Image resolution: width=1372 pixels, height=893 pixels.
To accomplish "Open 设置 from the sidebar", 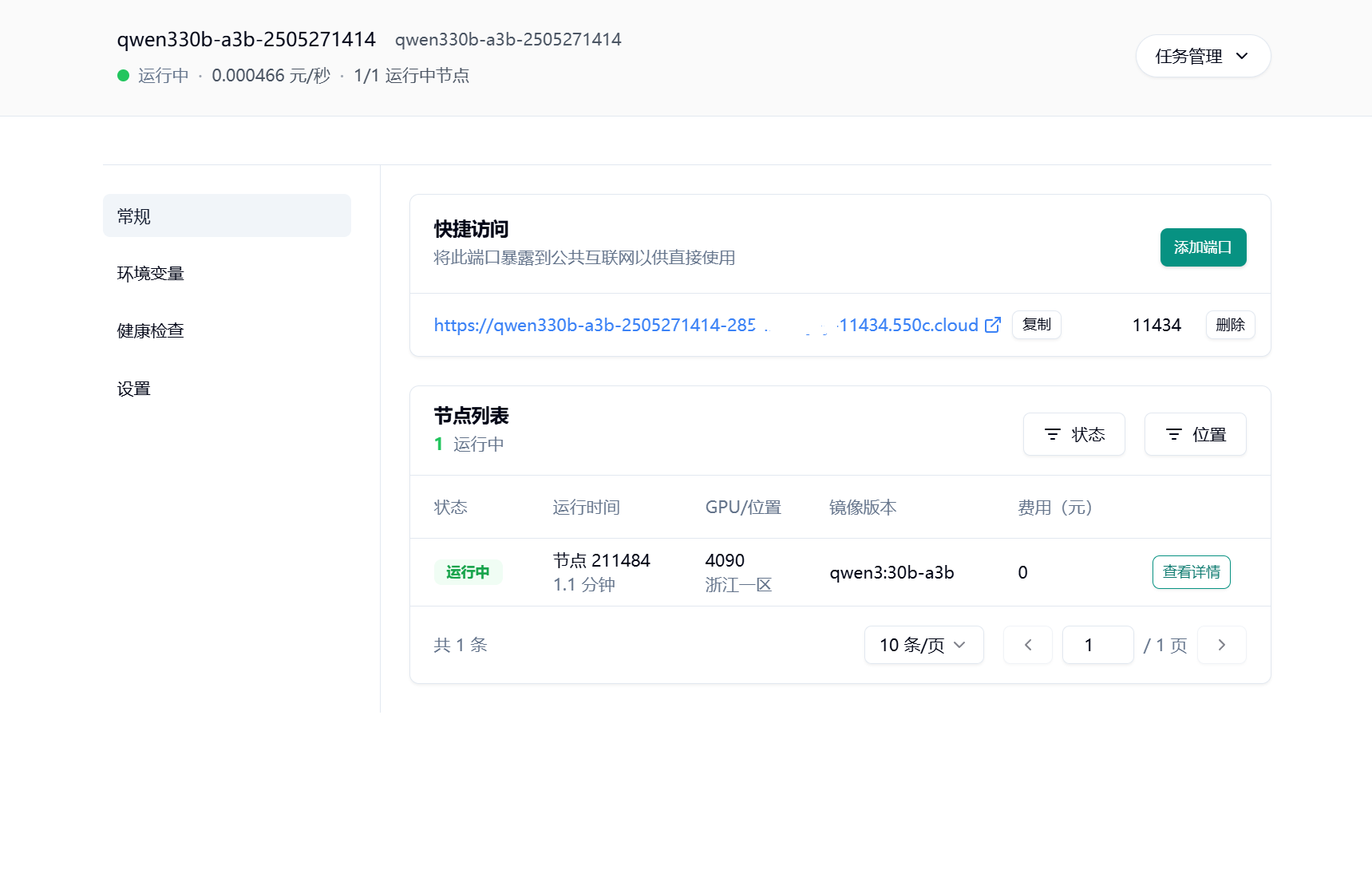I will tap(134, 389).
